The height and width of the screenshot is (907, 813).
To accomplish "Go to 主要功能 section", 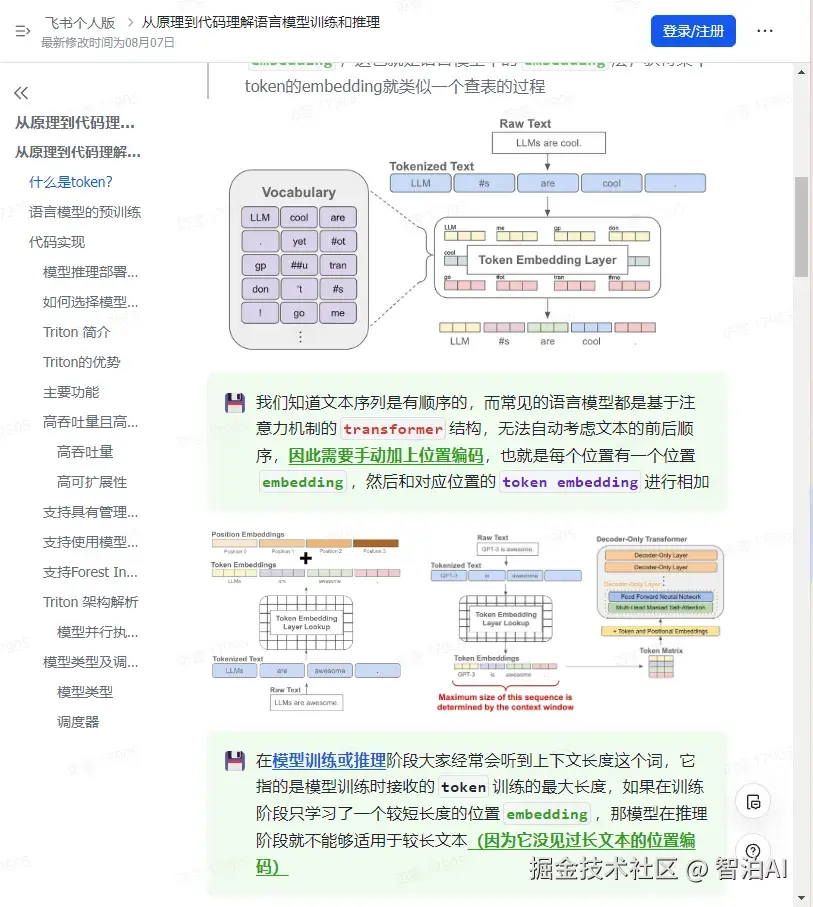I will pyautogui.click(x=71, y=393).
